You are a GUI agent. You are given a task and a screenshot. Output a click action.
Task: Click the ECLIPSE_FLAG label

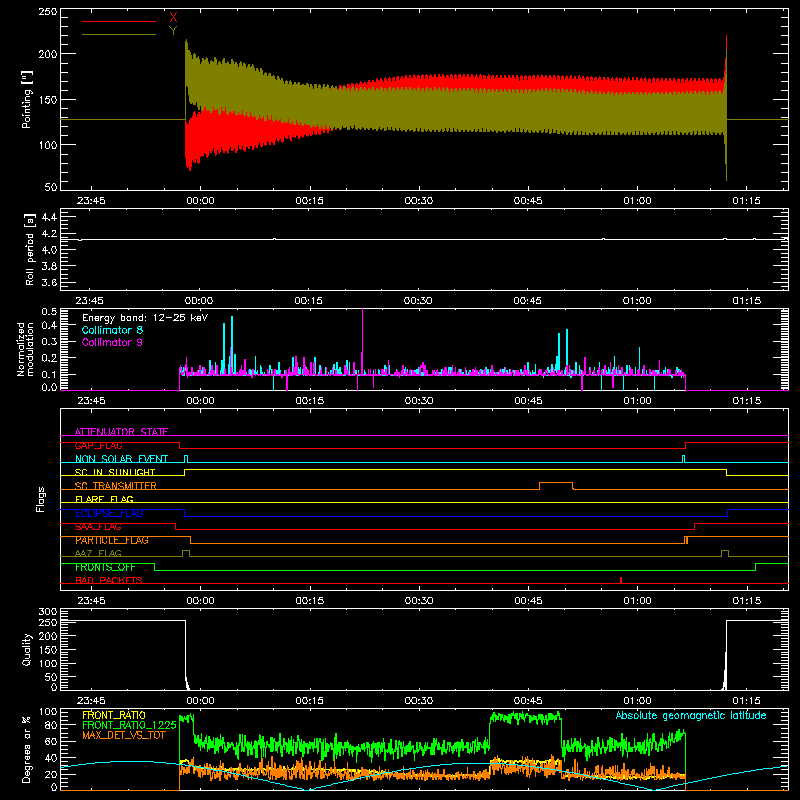(109, 513)
